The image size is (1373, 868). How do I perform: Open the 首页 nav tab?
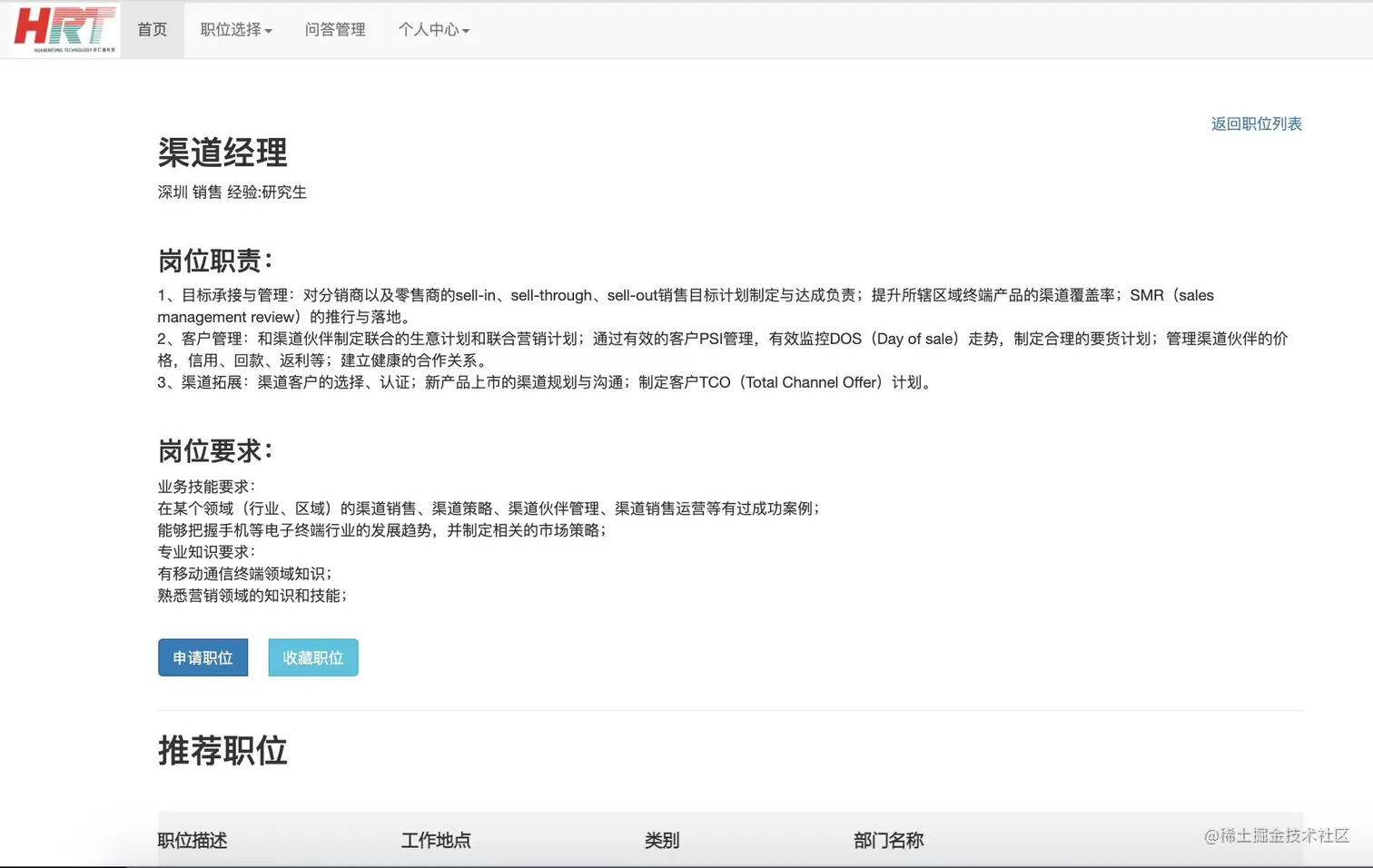click(x=153, y=30)
